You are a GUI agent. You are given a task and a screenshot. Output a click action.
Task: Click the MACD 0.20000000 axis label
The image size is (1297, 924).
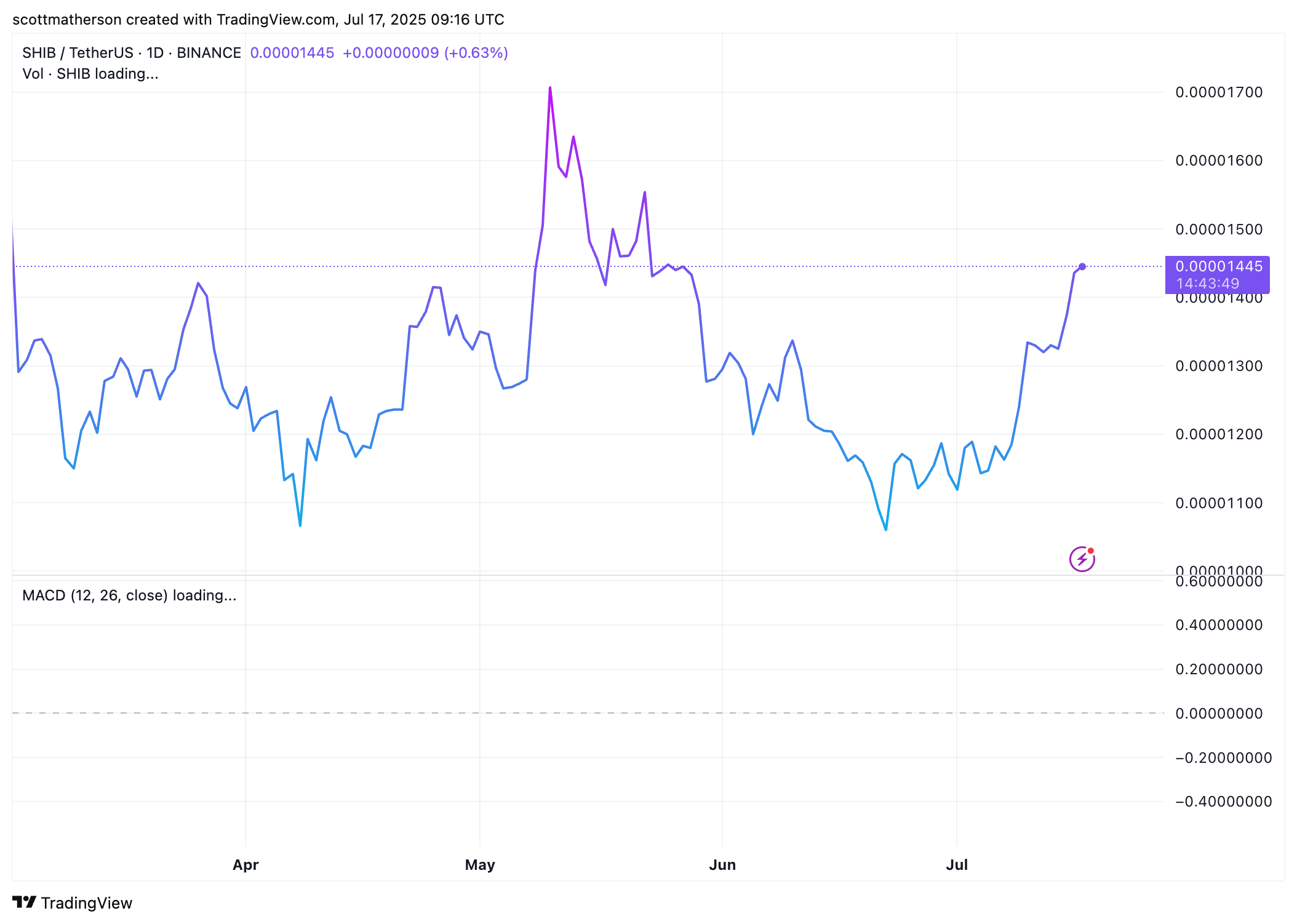pos(1219,669)
